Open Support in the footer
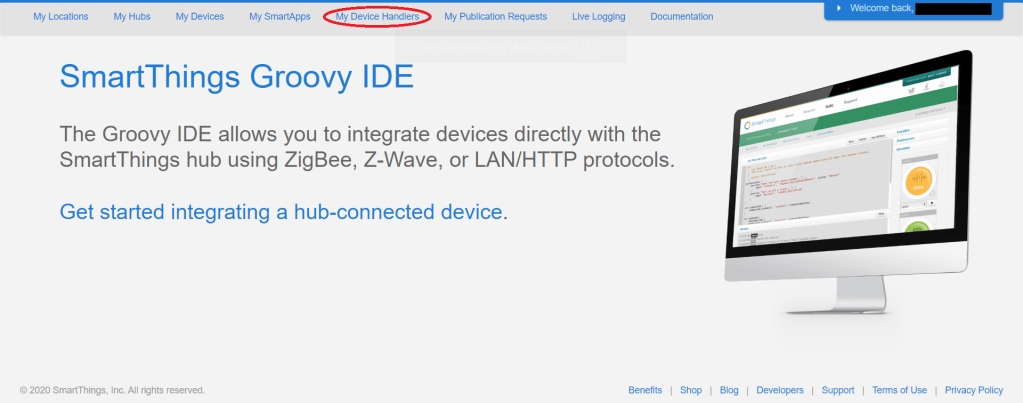 (x=838, y=390)
